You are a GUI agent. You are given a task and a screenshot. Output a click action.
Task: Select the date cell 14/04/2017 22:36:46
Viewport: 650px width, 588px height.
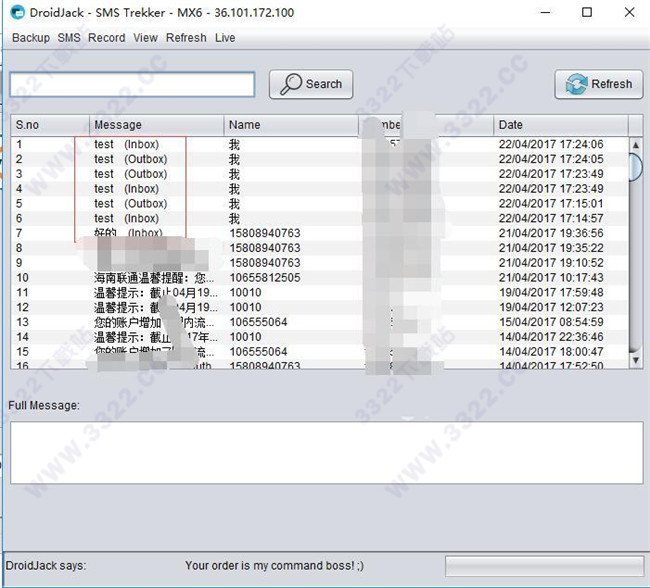(x=551, y=337)
